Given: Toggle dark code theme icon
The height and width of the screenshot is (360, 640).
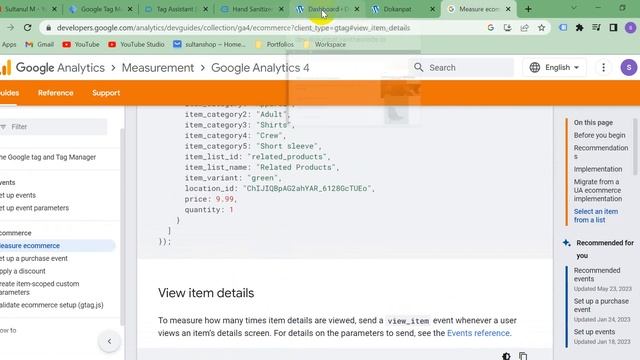Looking at the screenshot, I should pyautogui.click(x=506, y=356).
